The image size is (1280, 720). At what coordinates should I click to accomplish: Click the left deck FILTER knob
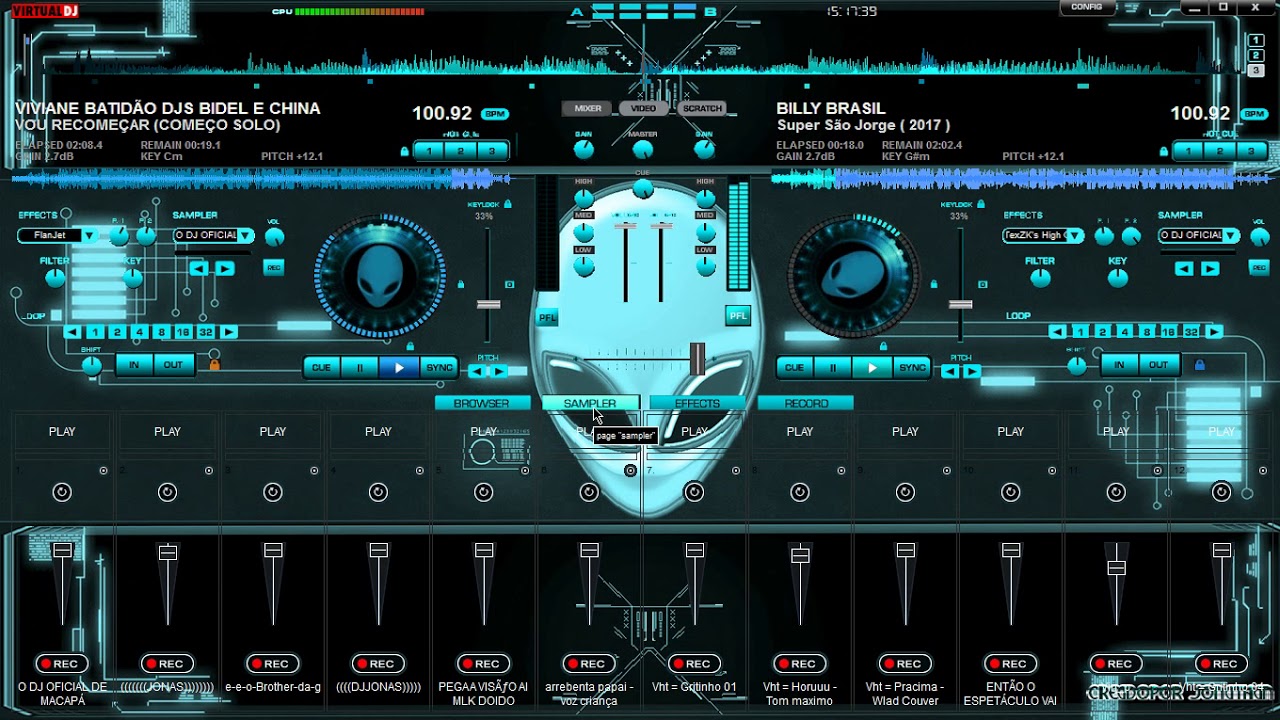(55, 279)
